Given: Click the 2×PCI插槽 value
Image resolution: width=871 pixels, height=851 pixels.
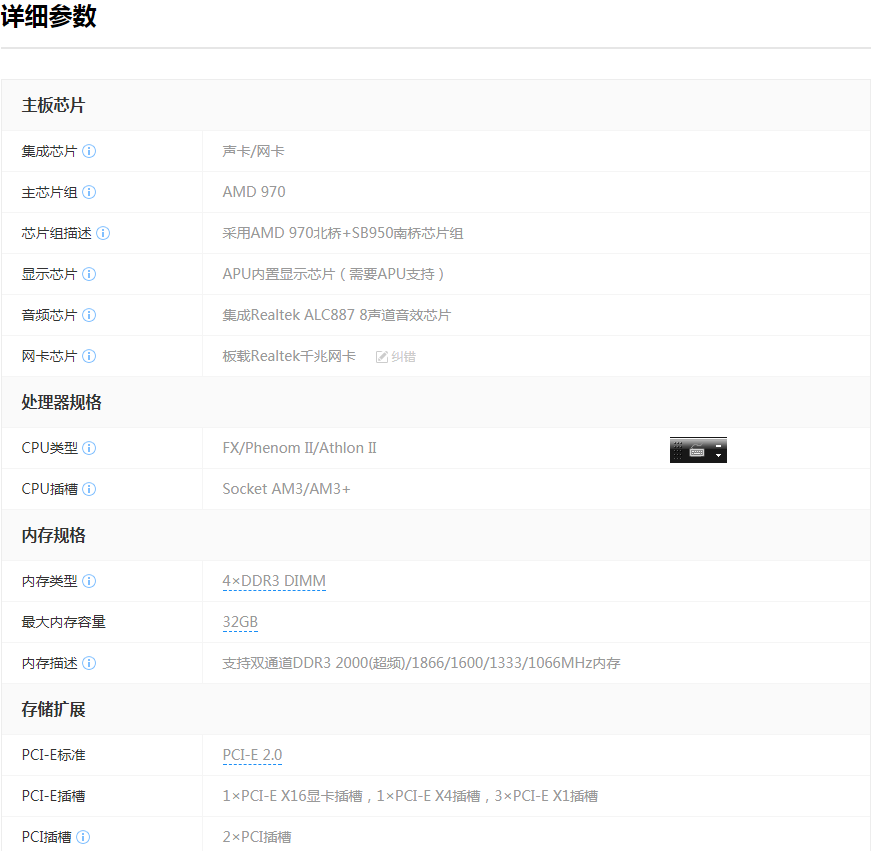Looking at the screenshot, I should pyautogui.click(x=257, y=837).
